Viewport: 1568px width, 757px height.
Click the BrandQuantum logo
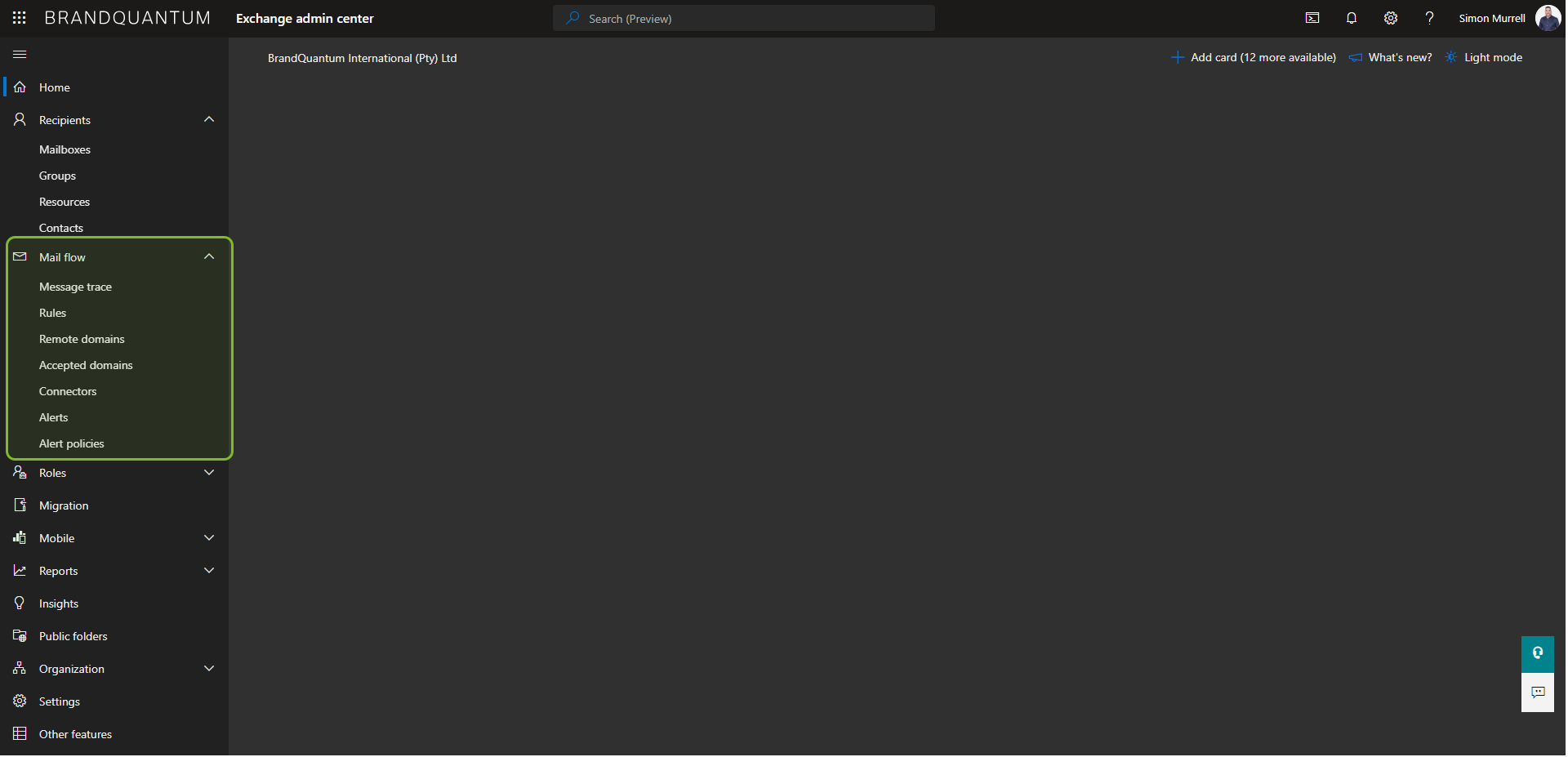[127, 18]
